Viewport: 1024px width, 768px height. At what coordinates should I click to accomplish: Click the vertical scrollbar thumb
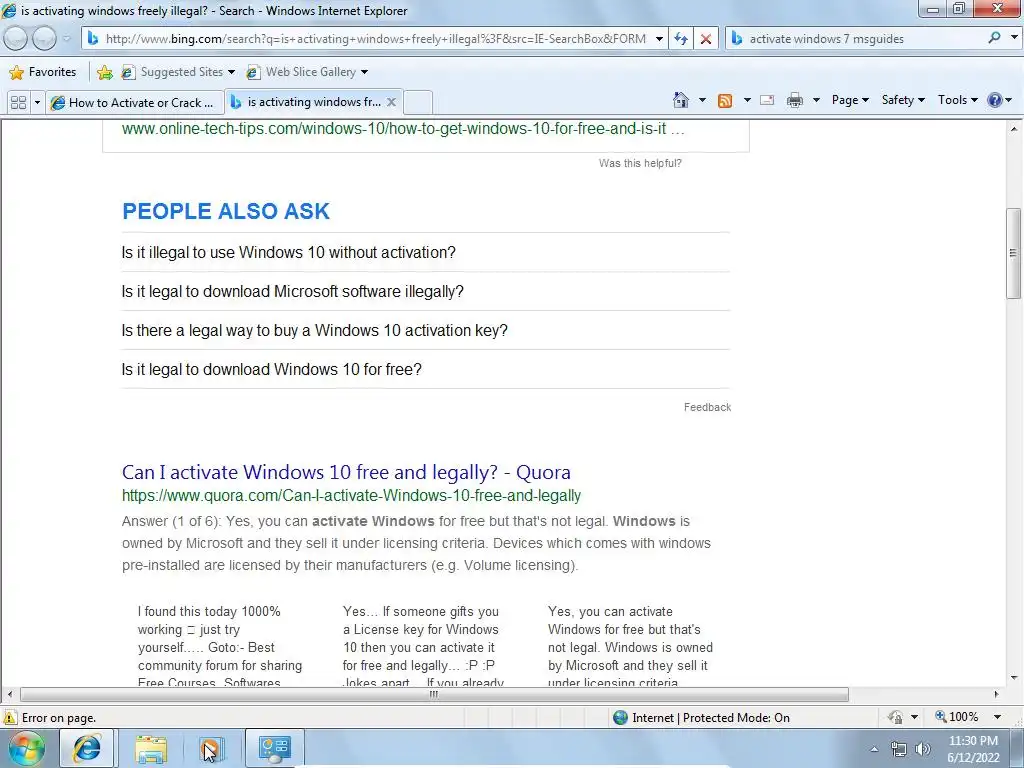(1013, 253)
